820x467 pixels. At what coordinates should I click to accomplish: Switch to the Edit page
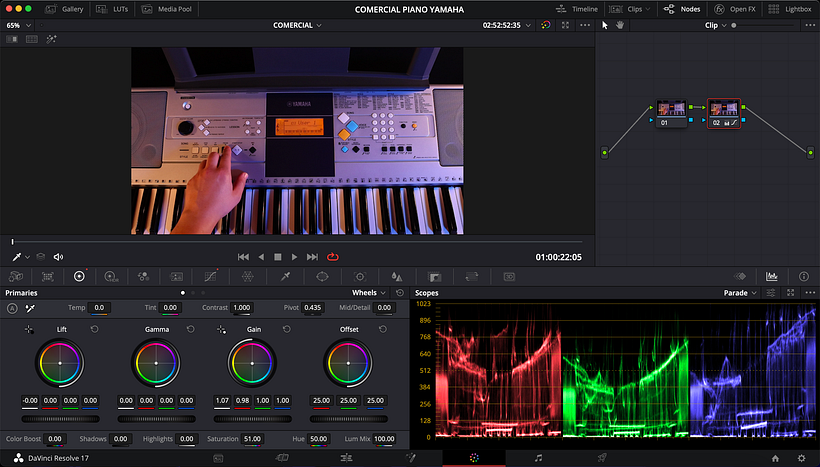tap(346, 458)
